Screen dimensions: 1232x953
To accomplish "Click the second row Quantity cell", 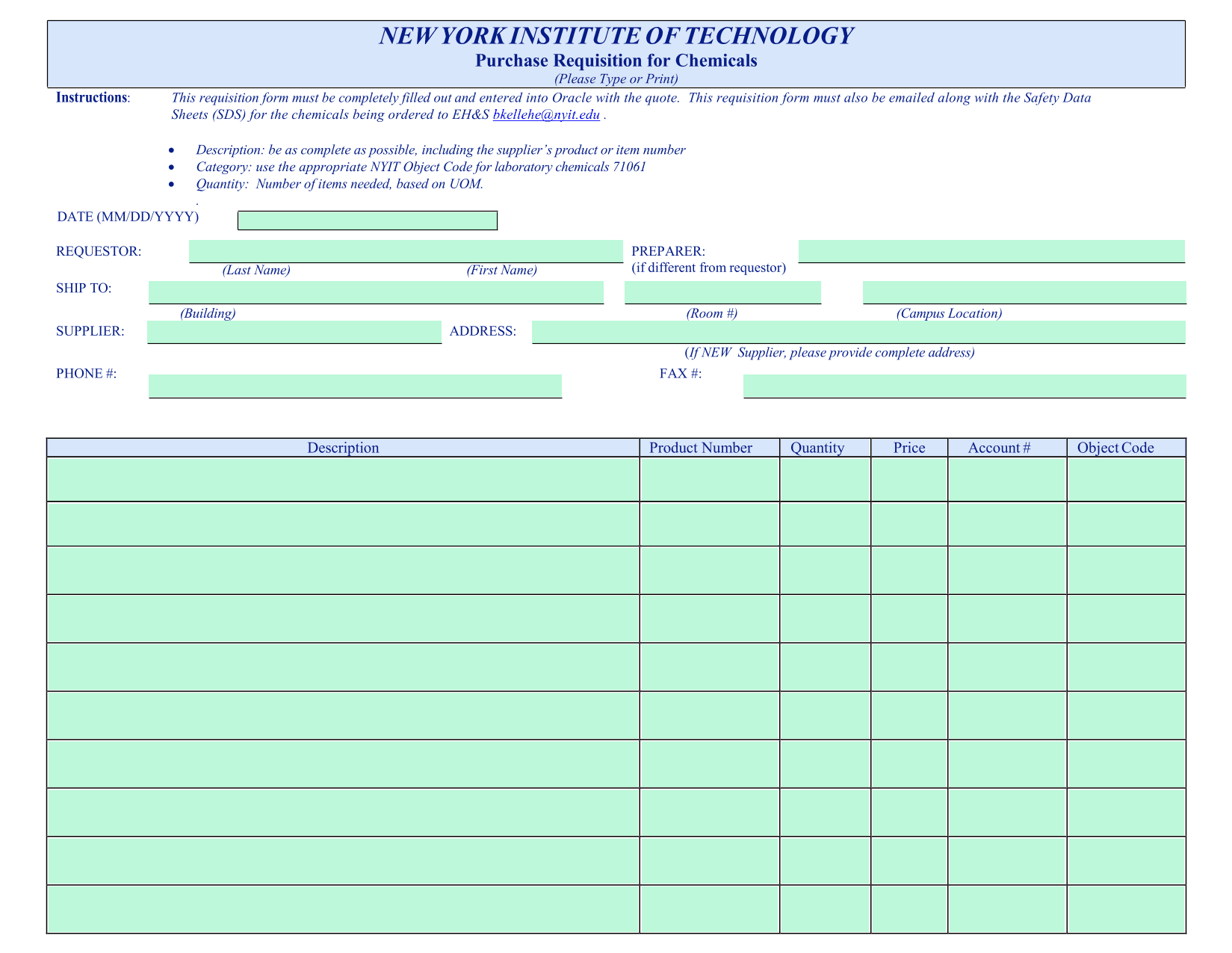I will pos(826,524).
